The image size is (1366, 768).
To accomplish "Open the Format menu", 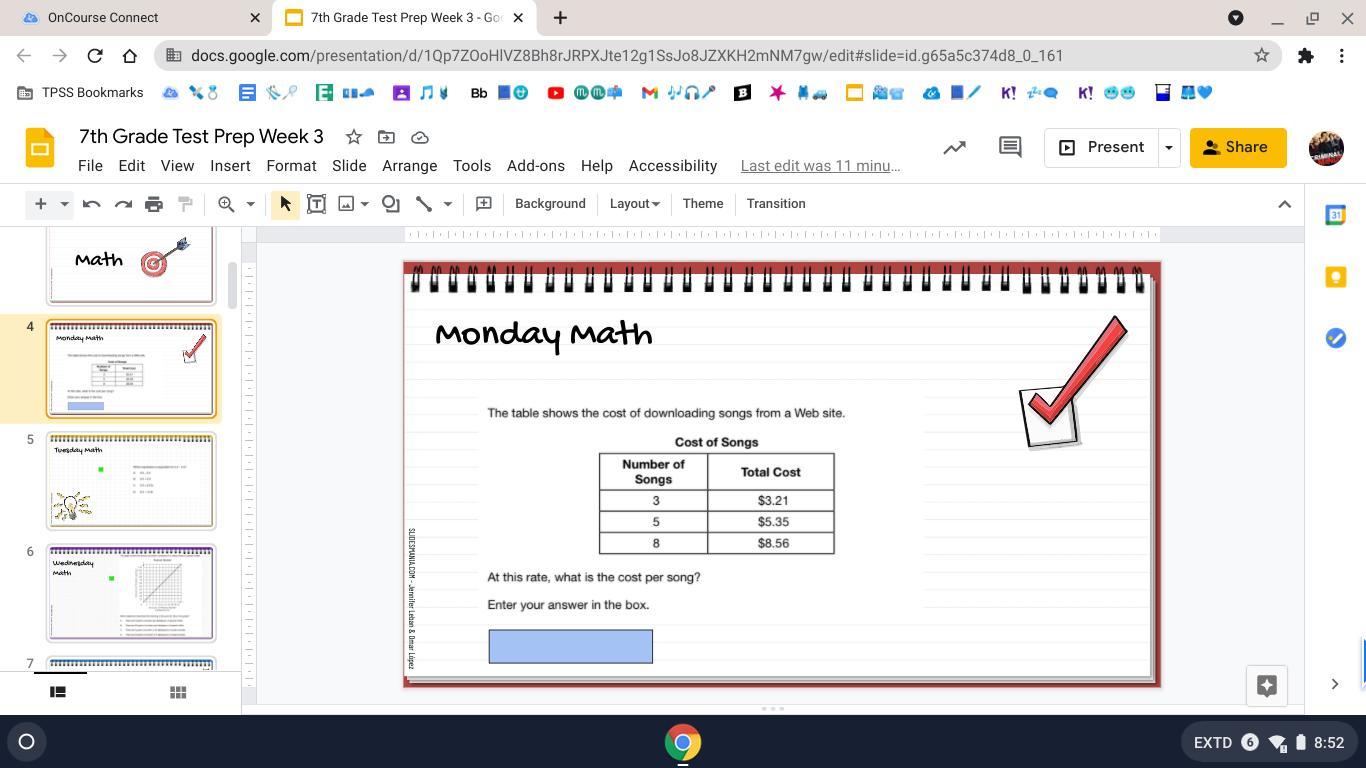I will (291, 166).
